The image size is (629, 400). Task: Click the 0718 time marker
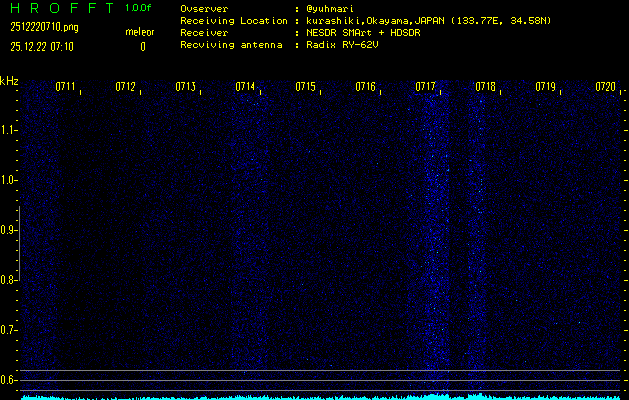[485, 87]
